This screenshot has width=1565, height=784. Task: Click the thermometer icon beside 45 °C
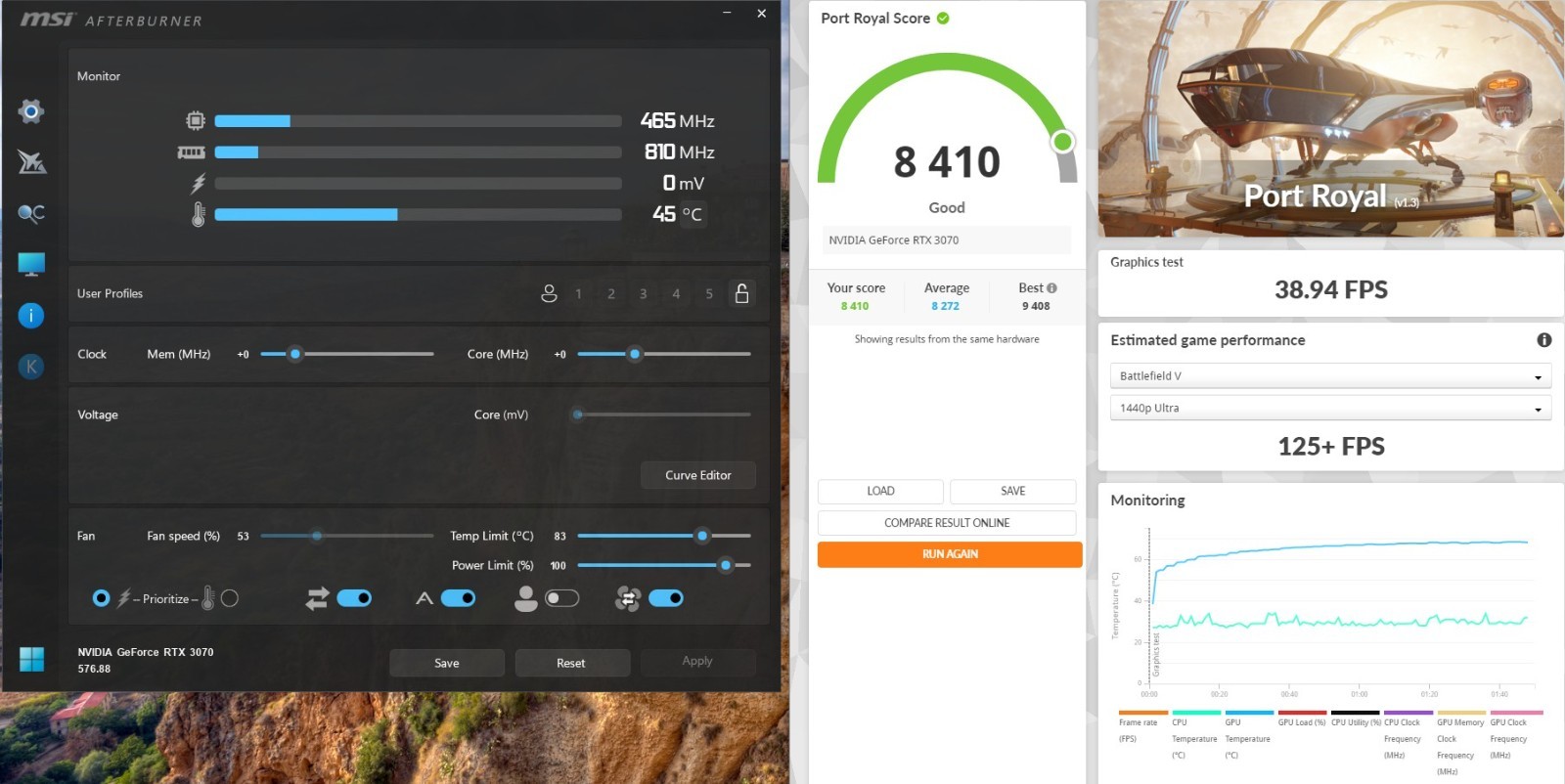point(199,214)
